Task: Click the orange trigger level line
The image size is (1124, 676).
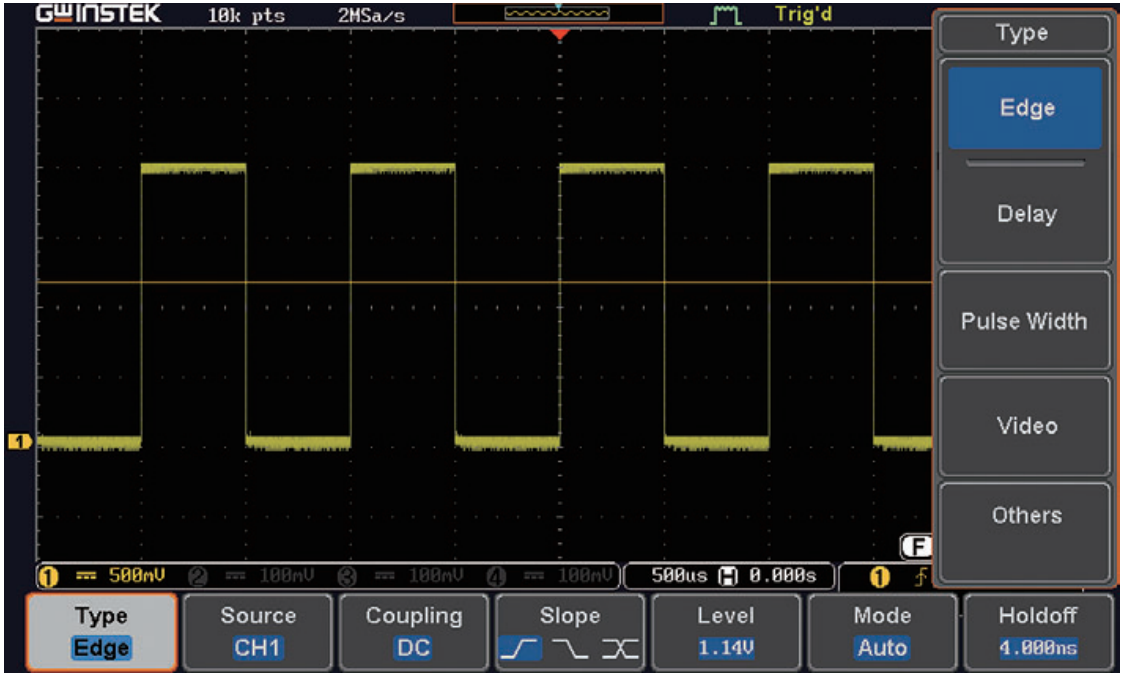Action: pos(484,282)
